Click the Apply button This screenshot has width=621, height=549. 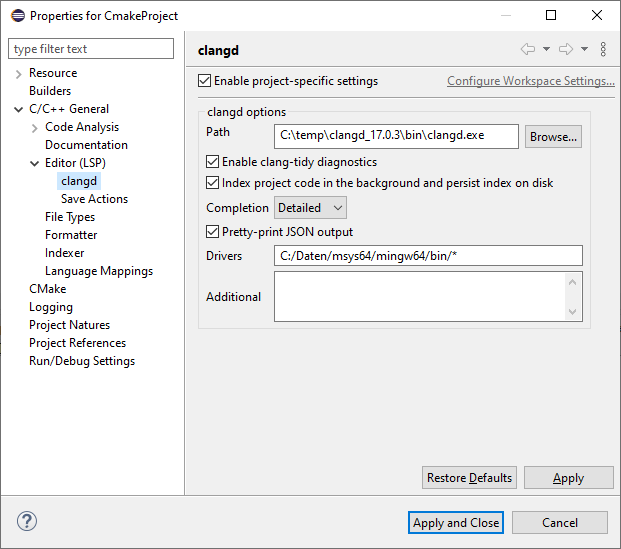pos(568,478)
